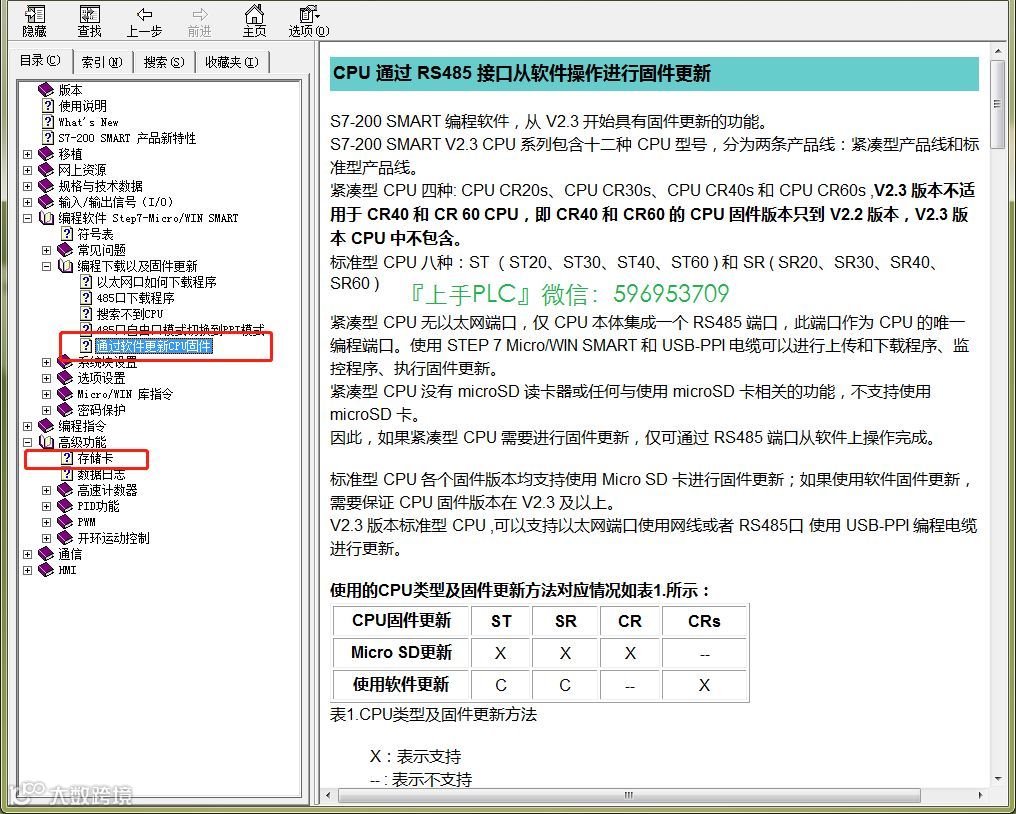Click the 密码保护 book icon
This screenshot has height=814, width=1016.
click(x=65, y=410)
